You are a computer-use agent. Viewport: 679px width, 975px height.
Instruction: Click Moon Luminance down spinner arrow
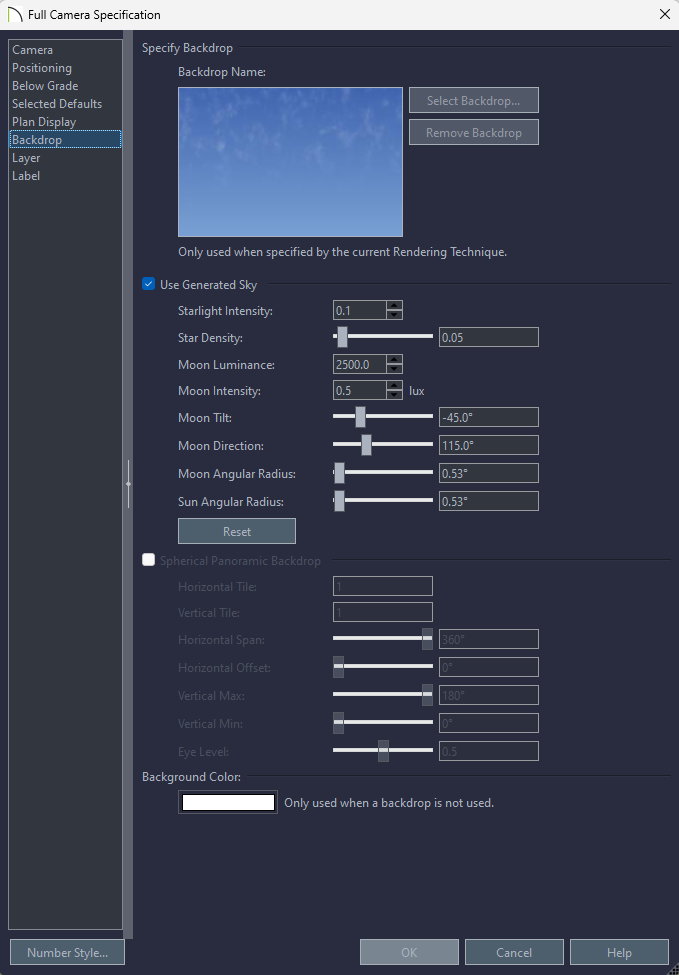(x=395, y=369)
